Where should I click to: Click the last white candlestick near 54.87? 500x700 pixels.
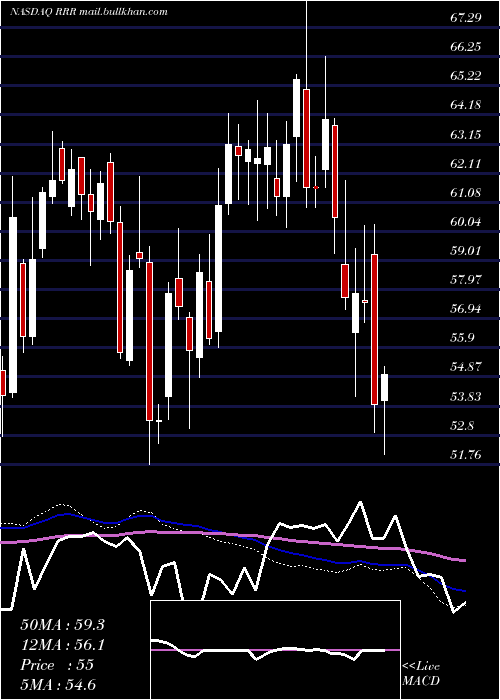[x=384, y=388]
